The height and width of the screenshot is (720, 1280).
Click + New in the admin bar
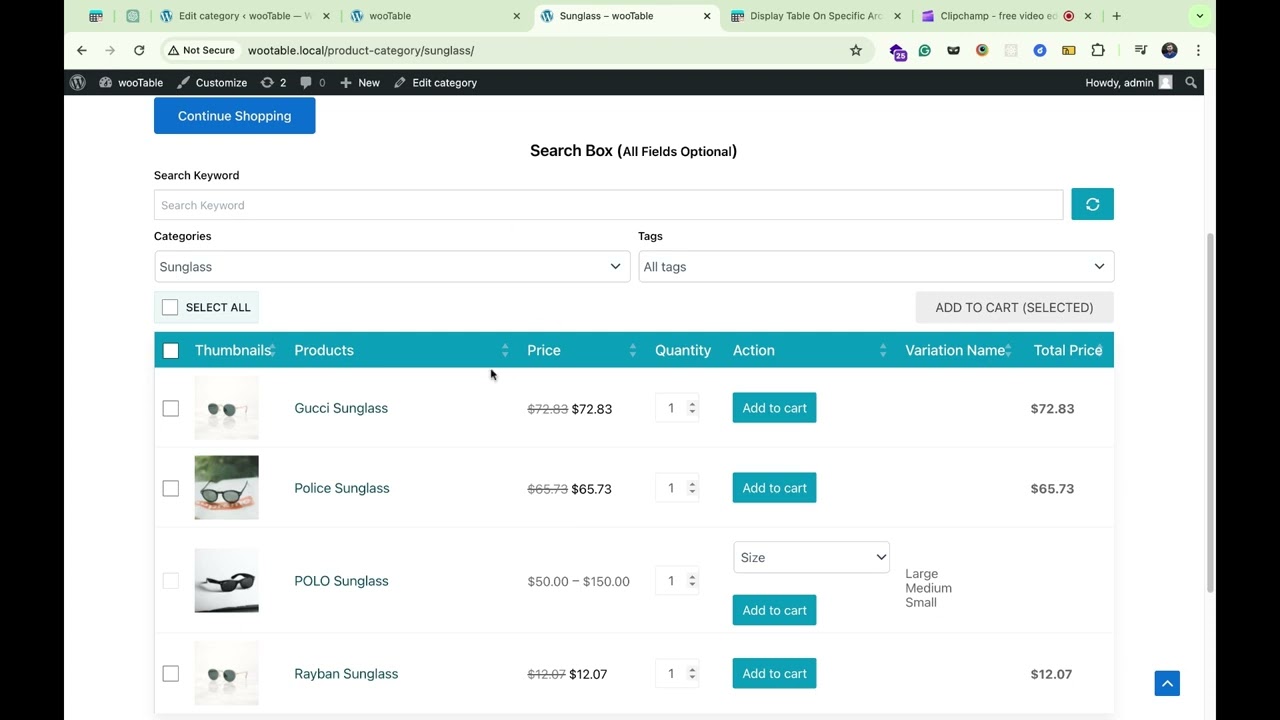[360, 83]
